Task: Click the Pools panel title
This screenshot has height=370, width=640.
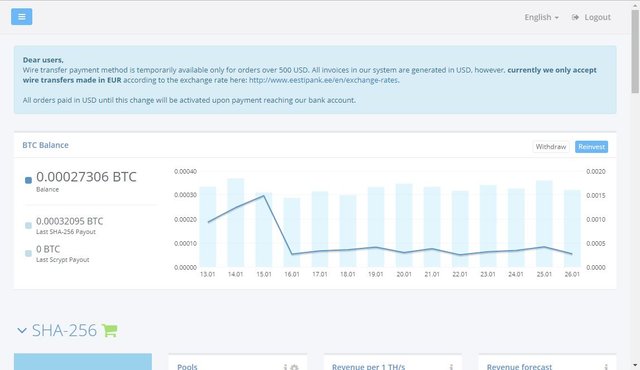Action: [187, 367]
